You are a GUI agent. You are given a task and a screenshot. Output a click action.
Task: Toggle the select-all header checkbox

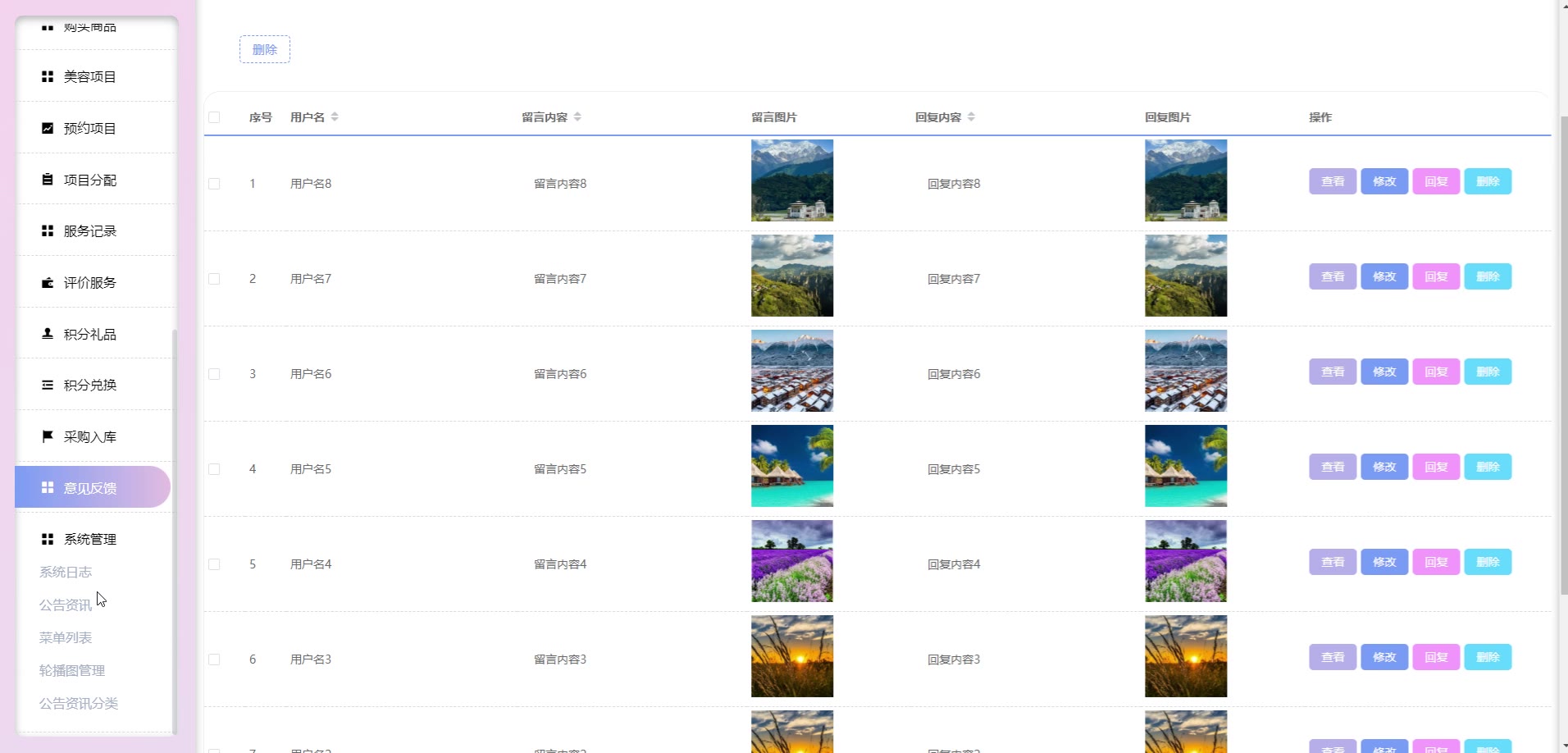(214, 117)
